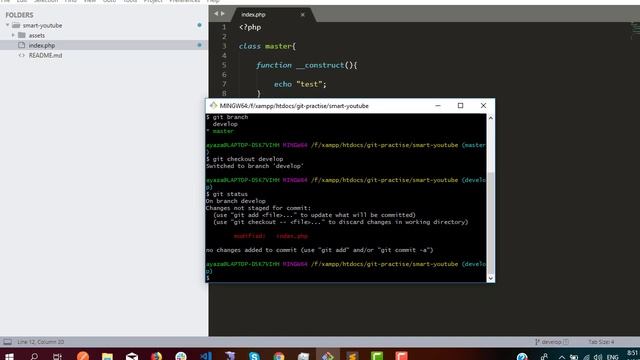This screenshot has width=640, height=360.
Task: Open the Tab Size: 4 selector
Action: [x=601, y=342]
